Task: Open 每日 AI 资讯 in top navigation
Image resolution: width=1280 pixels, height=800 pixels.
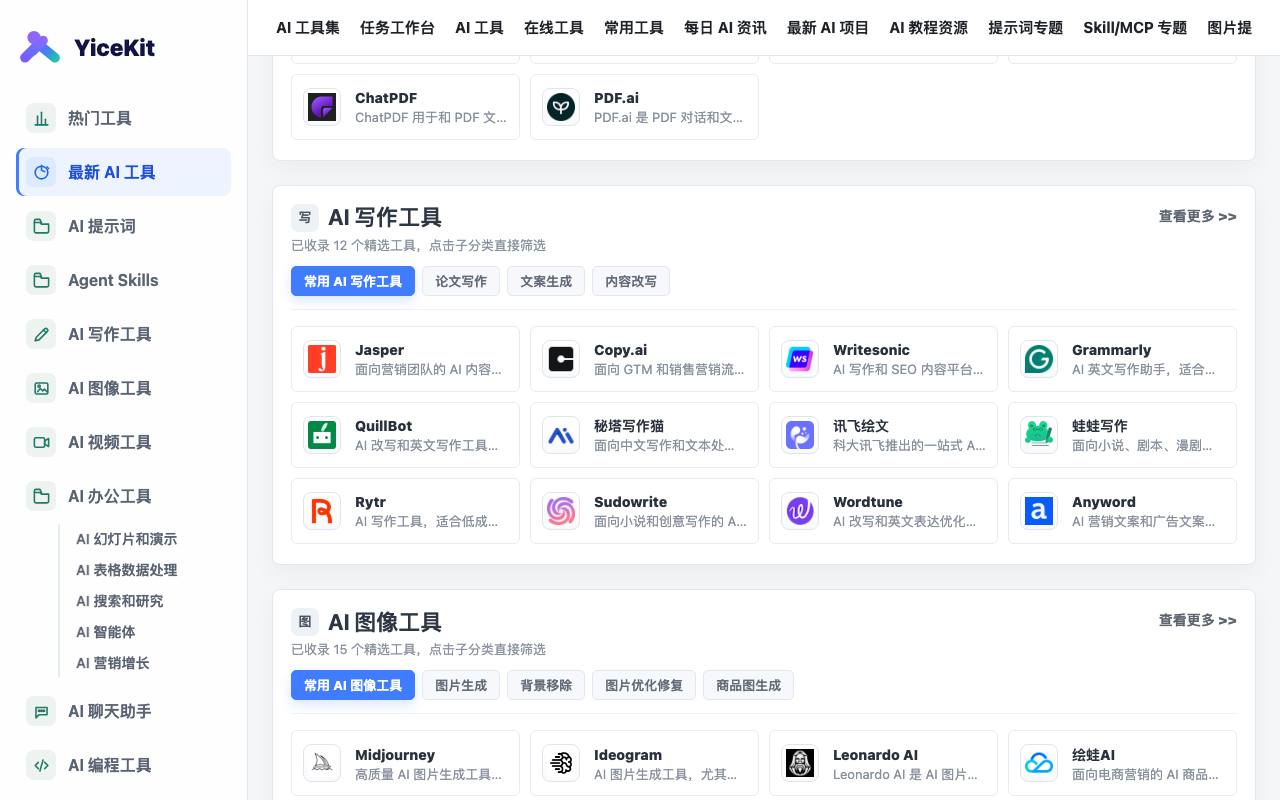Action: tap(725, 28)
